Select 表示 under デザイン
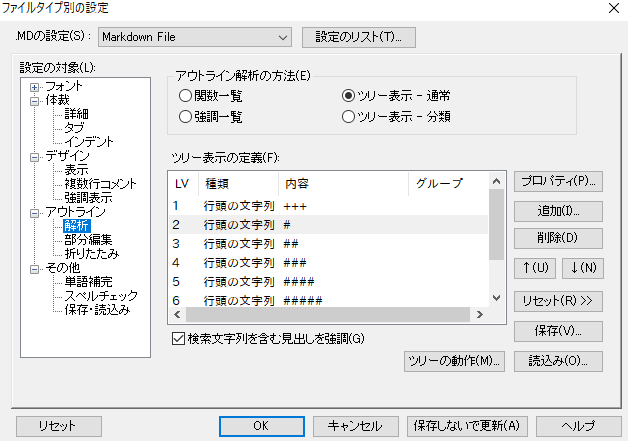 tap(76, 170)
